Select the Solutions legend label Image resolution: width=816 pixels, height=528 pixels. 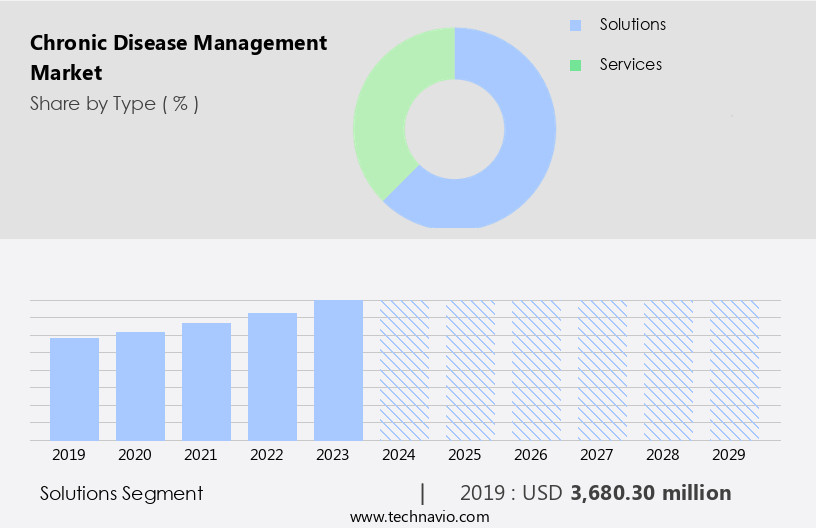632,24
